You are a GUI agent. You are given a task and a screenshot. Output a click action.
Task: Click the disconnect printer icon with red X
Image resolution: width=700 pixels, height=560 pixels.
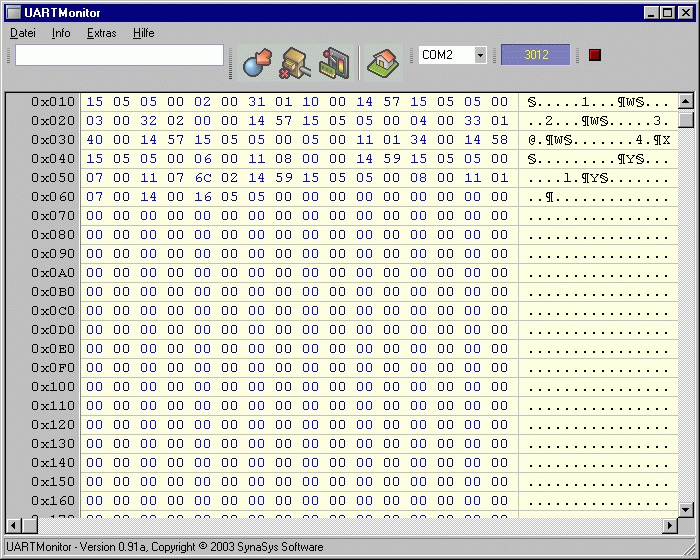pos(295,63)
